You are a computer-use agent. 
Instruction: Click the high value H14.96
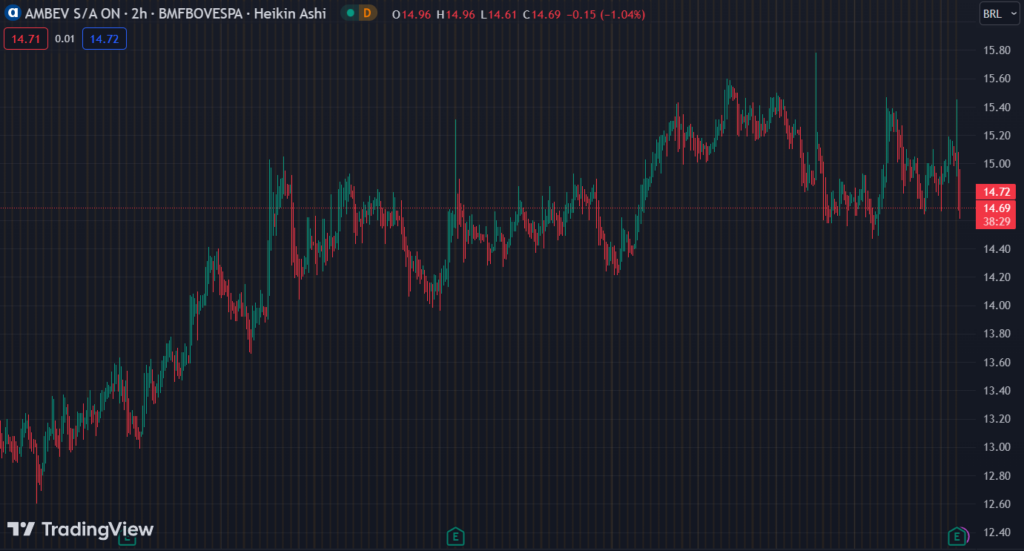(456, 14)
